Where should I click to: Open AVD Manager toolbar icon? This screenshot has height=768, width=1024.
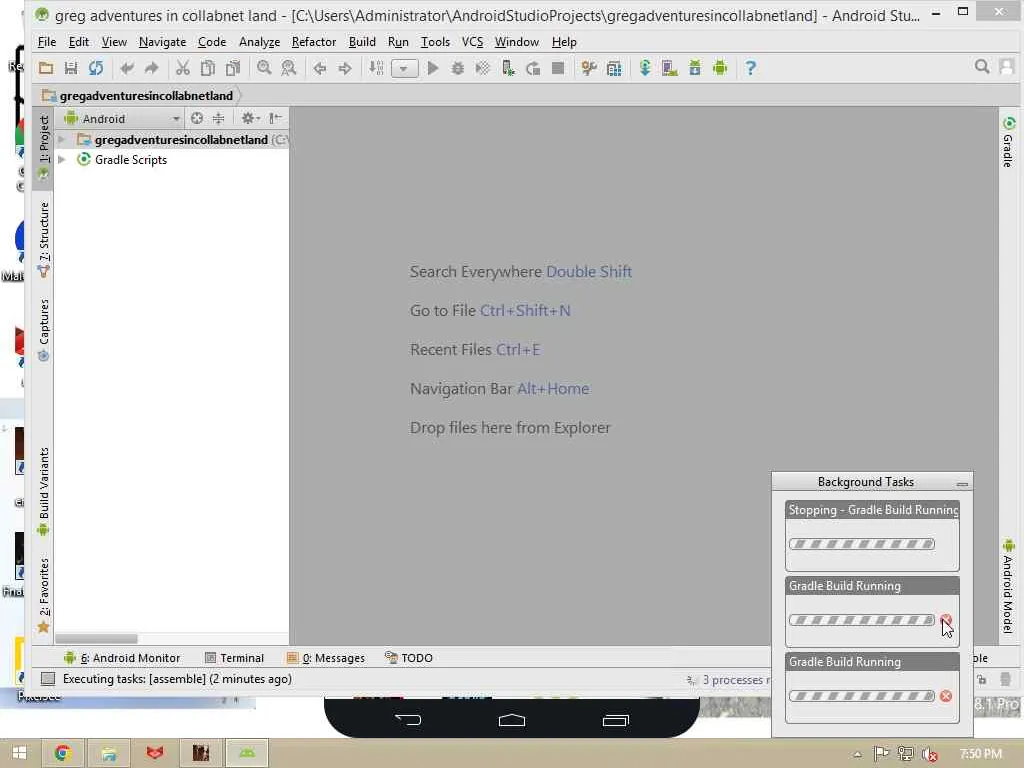(669, 68)
